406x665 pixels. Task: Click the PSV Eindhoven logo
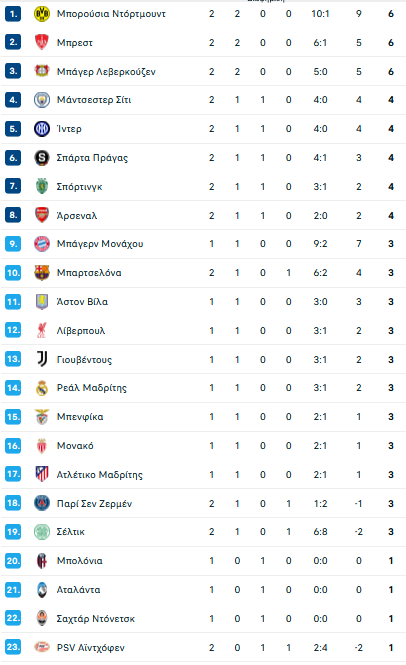(42, 647)
